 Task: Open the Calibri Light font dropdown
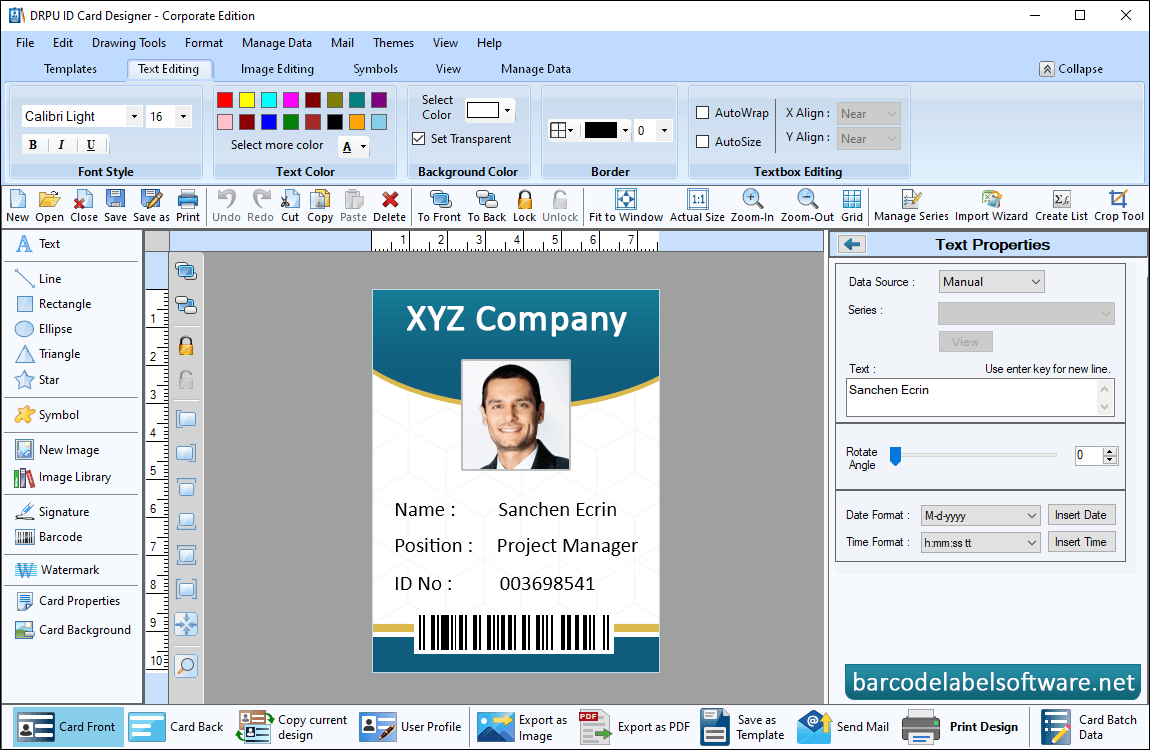tap(133, 117)
